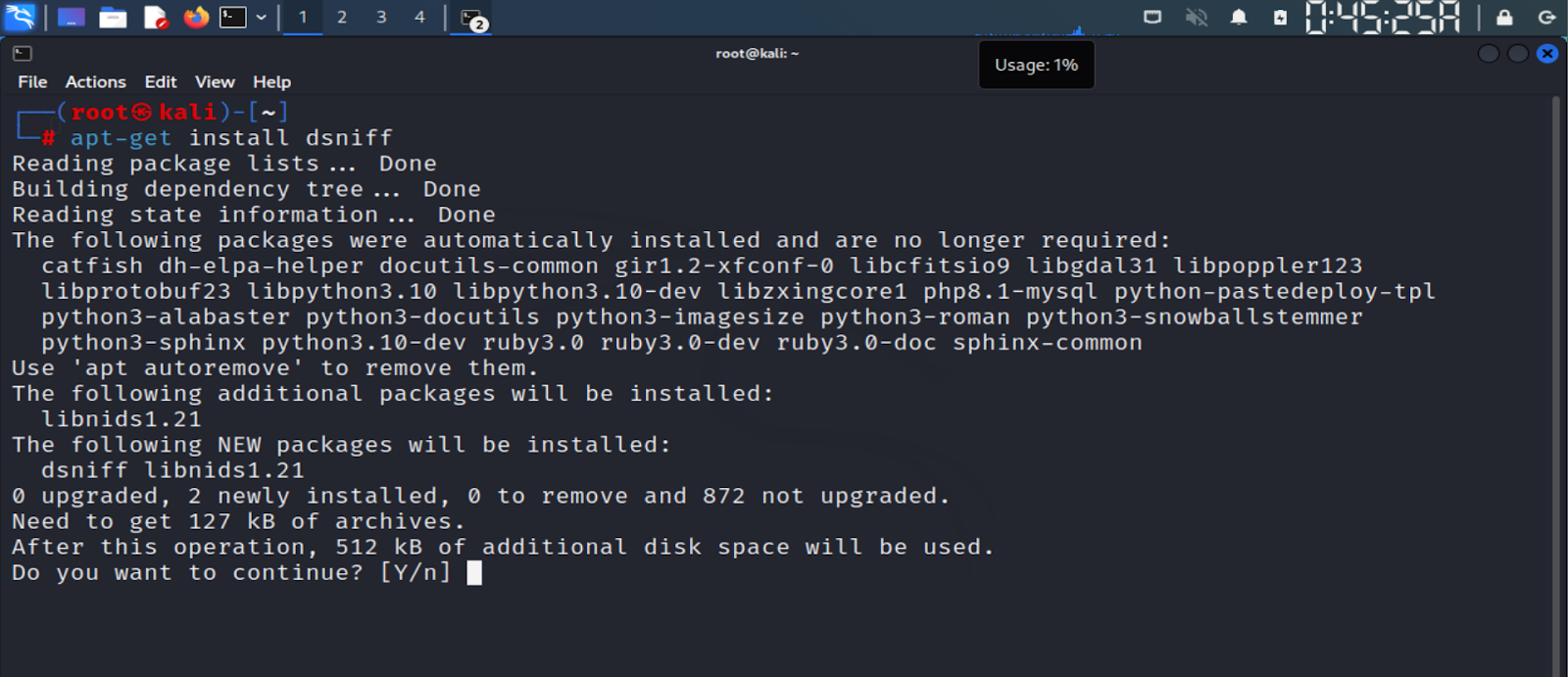Open the View menu
Viewport: 1568px width, 677px height.
pyautogui.click(x=215, y=82)
